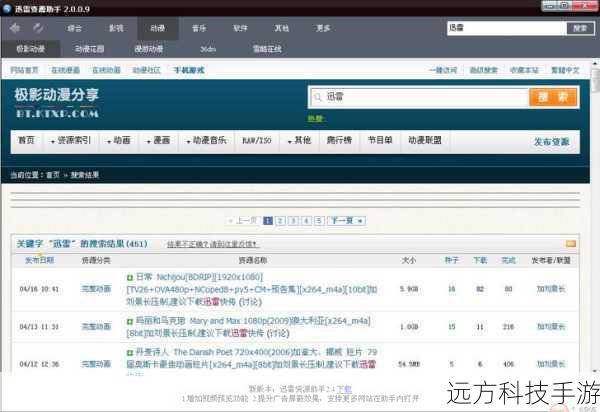Open the 更多 tab in the toolbar
The image size is (600, 412).
(323, 28)
